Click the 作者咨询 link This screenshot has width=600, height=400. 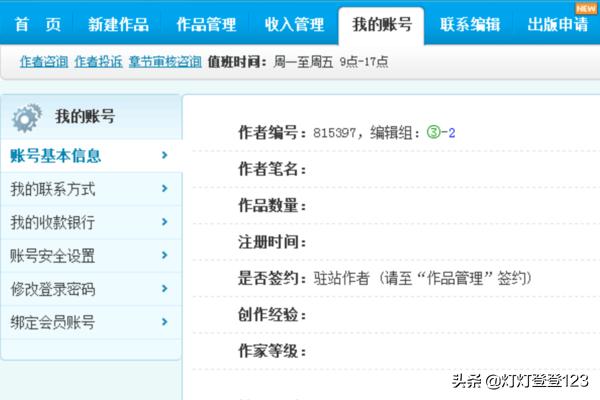tap(44, 62)
